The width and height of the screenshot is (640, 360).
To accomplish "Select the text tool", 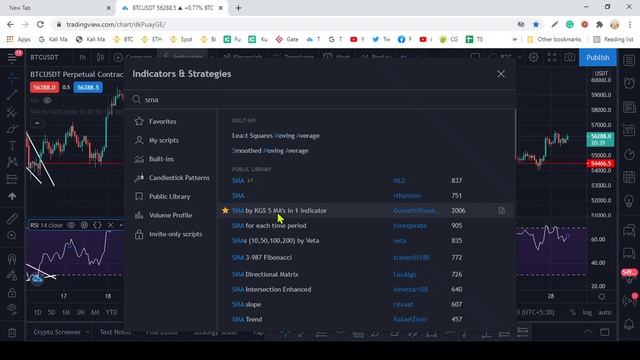I will coord(12,145).
